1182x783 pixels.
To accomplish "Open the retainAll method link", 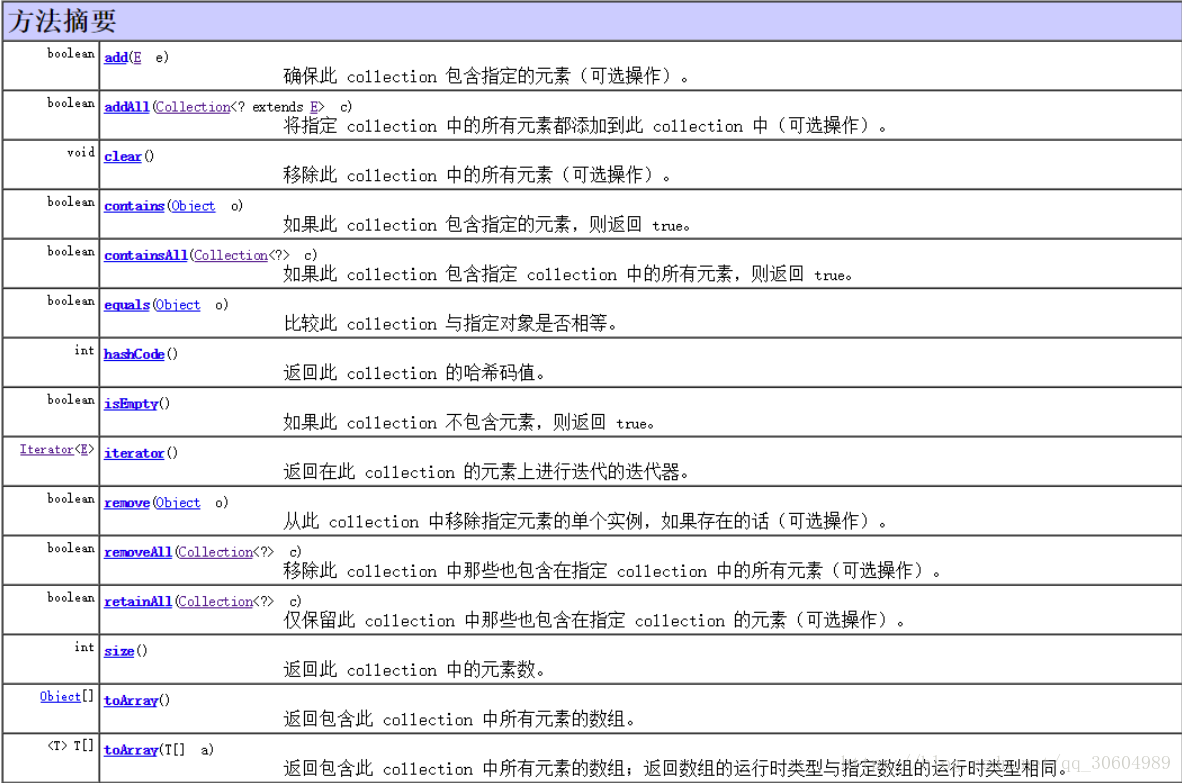I will pos(138,602).
